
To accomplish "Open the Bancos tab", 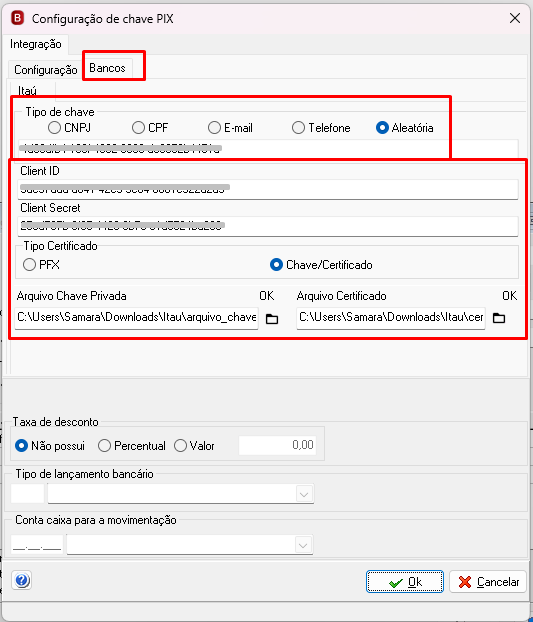I will pyautogui.click(x=107, y=68).
